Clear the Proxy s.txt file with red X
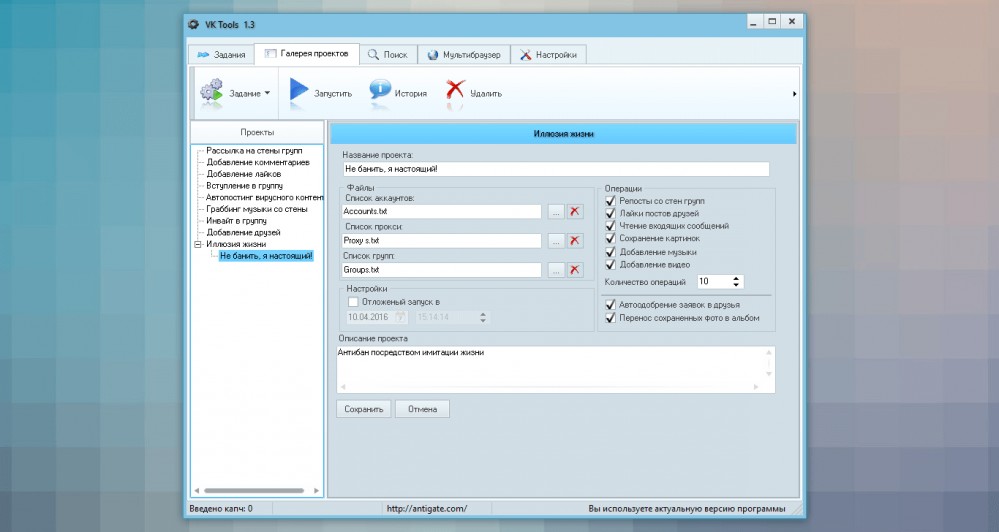Viewport: 999px width, 532px height. click(x=575, y=241)
